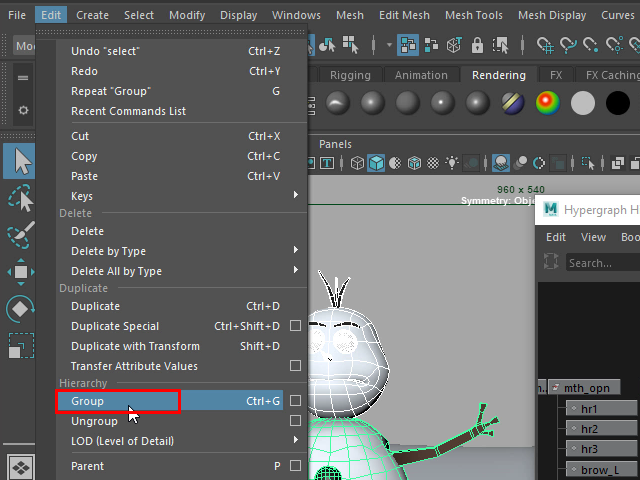This screenshot has width=640, height=480.
Task: Select the arrow Select tool
Action: [x=21, y=161]
